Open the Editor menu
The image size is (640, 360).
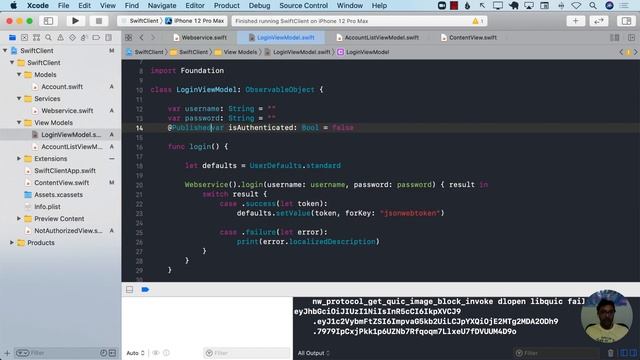[195, 6]
